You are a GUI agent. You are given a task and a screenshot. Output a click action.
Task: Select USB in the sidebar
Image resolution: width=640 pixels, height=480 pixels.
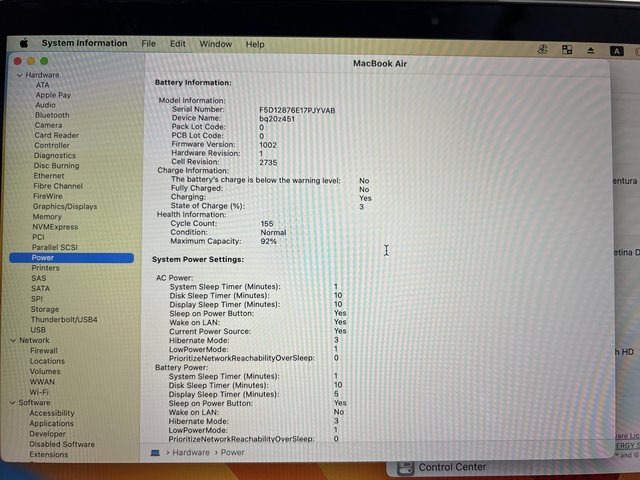(38, 330)
